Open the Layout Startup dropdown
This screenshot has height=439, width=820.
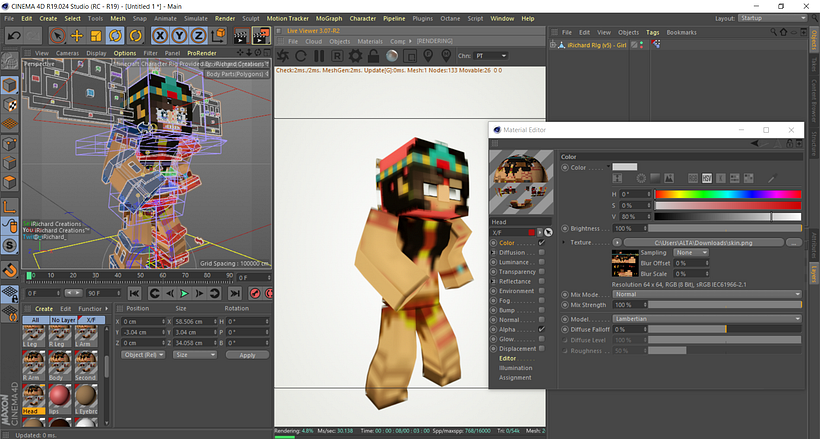click(772, 18)
